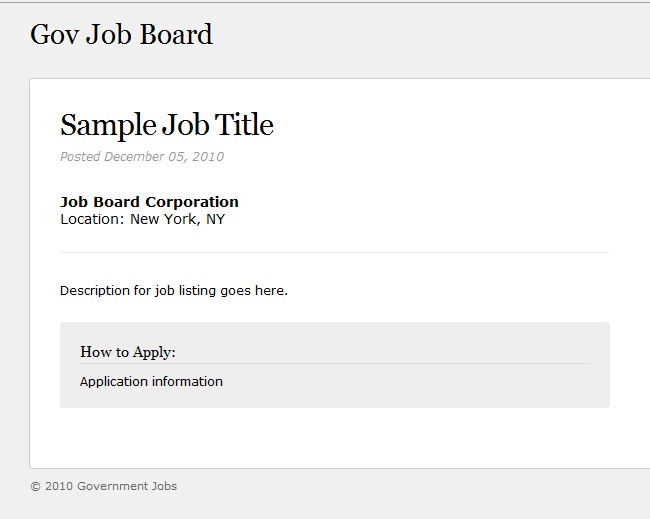Click the © 2010 symbol in footer

pyautogui.click(x=51, y=487)
